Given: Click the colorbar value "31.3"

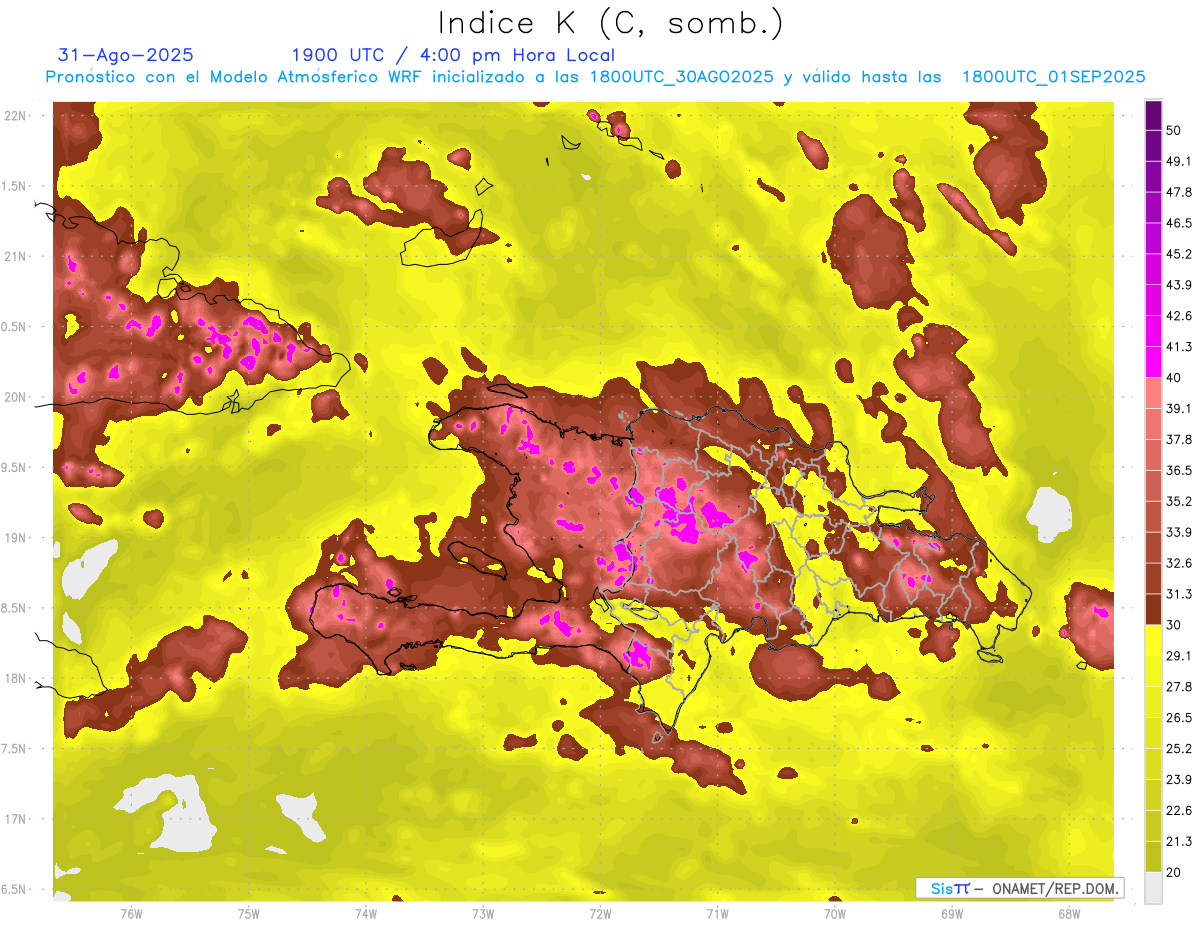Looking at the screenshot, I should [x=1179, y=594].
